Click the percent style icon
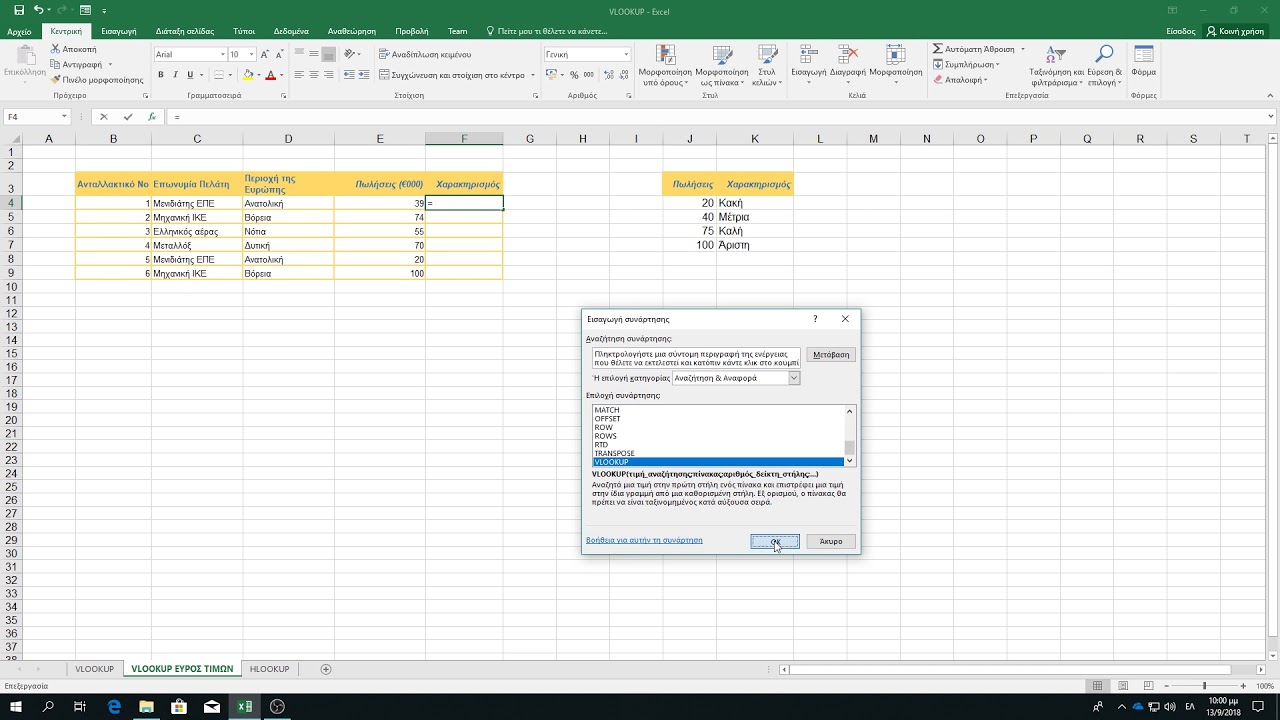 point(574,75)
